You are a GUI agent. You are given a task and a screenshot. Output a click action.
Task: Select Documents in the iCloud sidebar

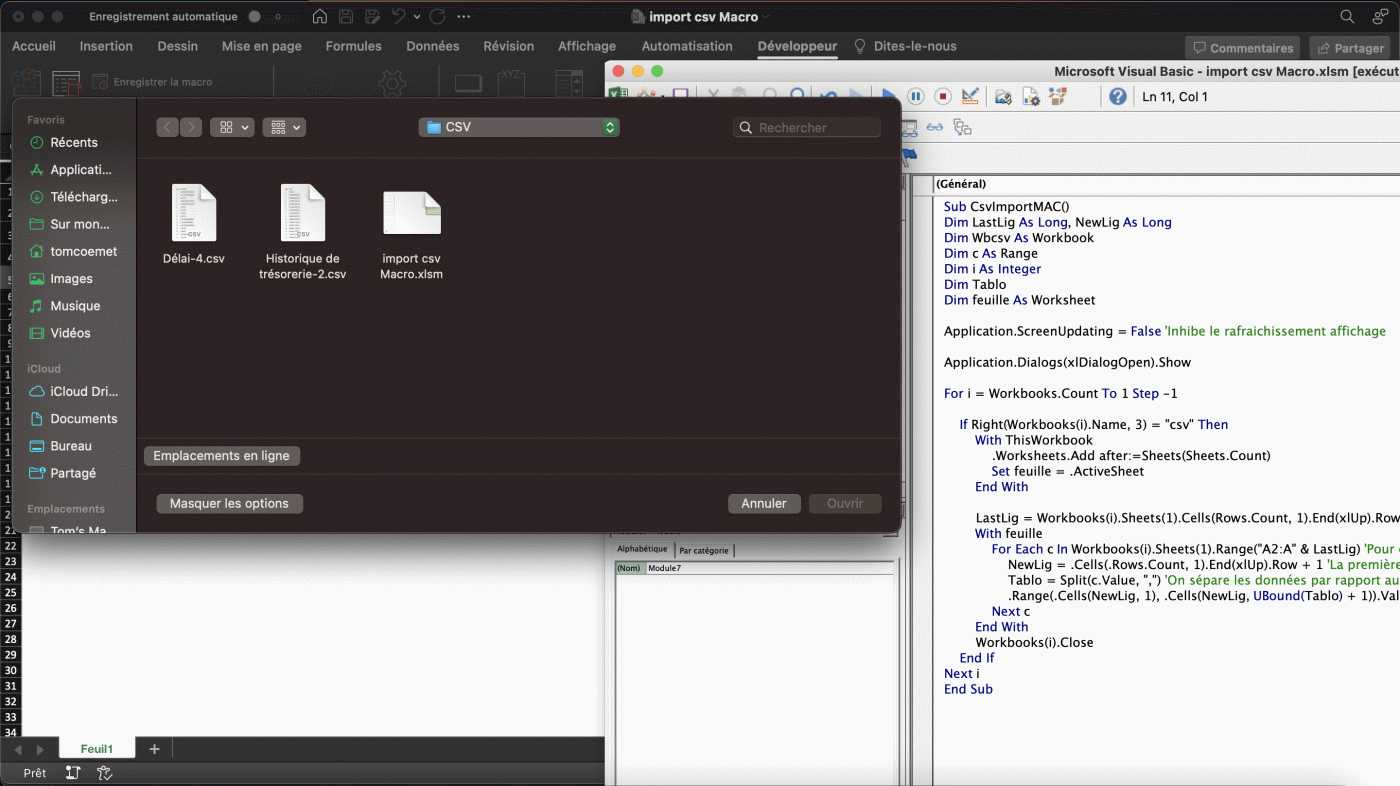pyautogui.click(x=83, y=419)
